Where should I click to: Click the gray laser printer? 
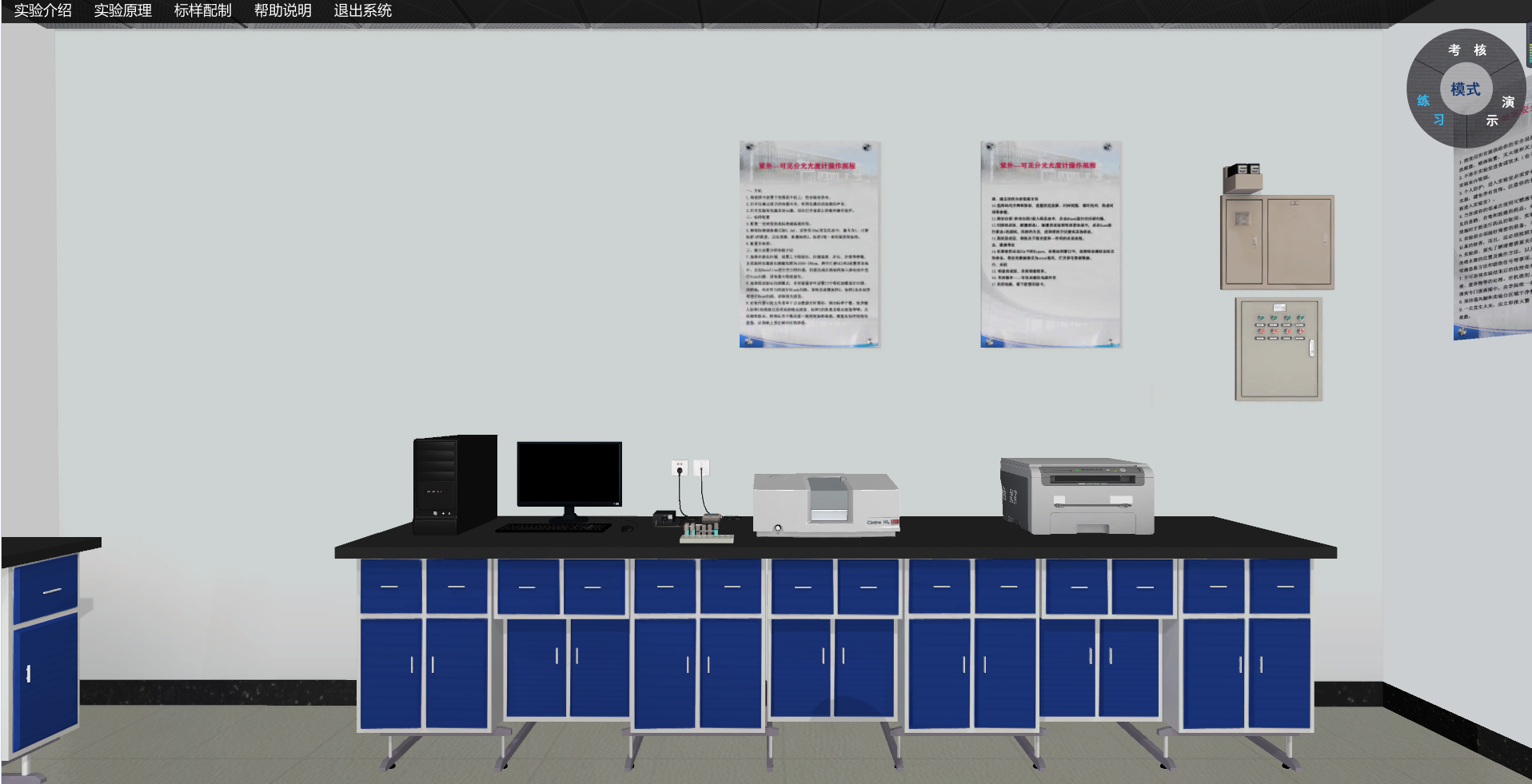coord(1076,495)
